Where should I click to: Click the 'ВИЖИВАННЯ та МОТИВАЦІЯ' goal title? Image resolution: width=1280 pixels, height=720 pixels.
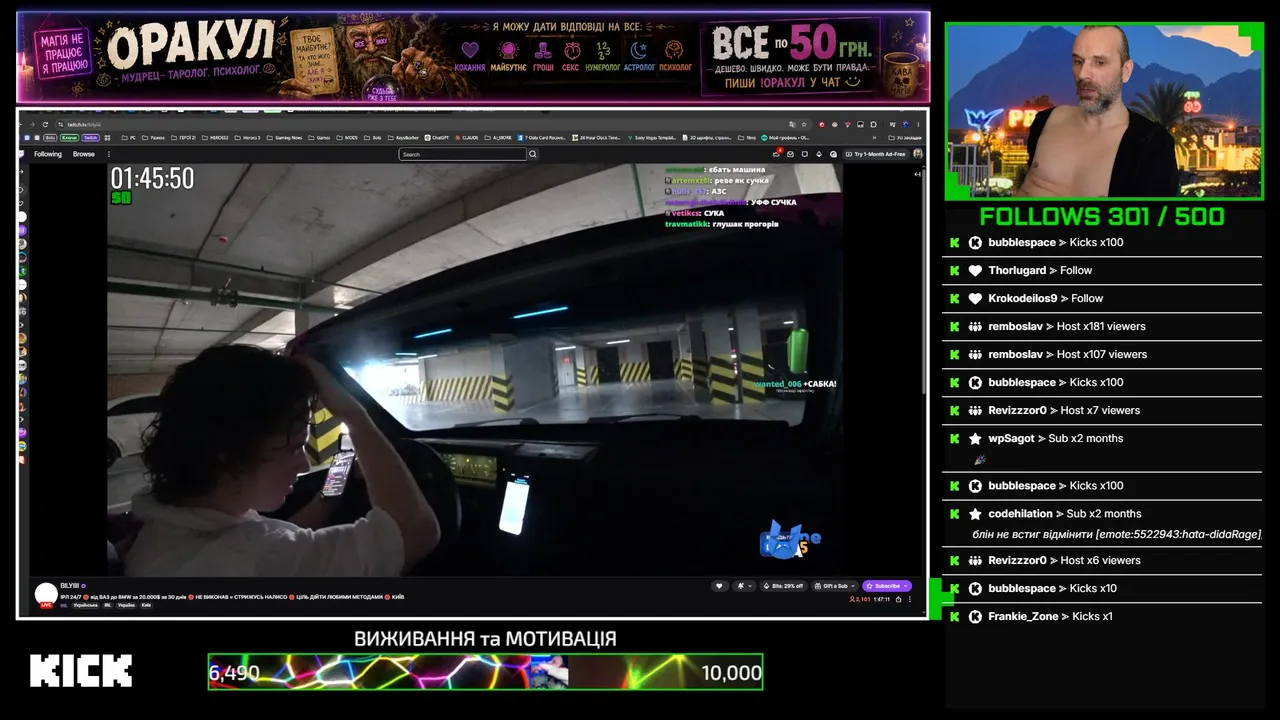(x=485, y=638)
